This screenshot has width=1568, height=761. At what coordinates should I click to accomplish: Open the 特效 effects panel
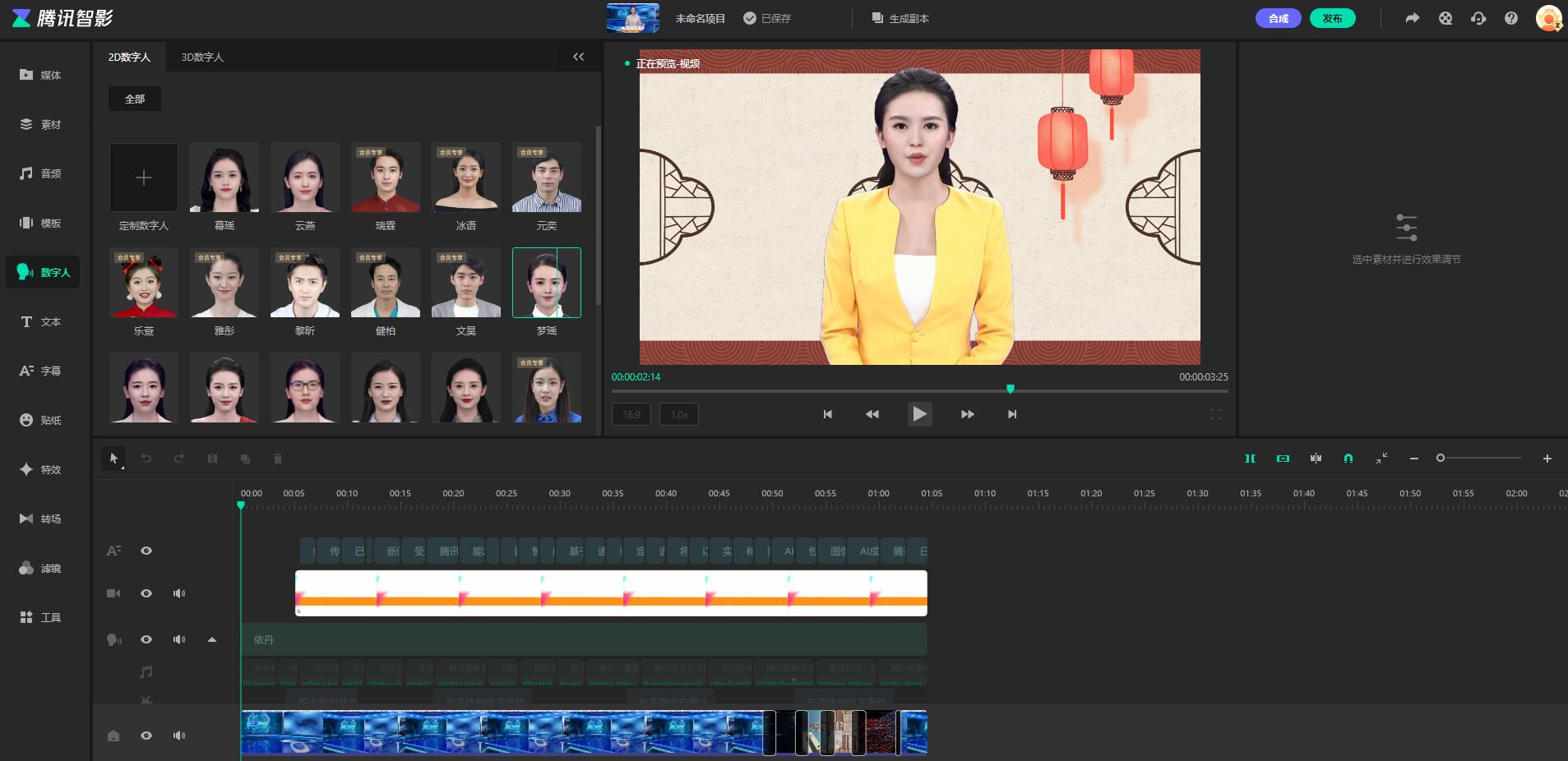41,469
